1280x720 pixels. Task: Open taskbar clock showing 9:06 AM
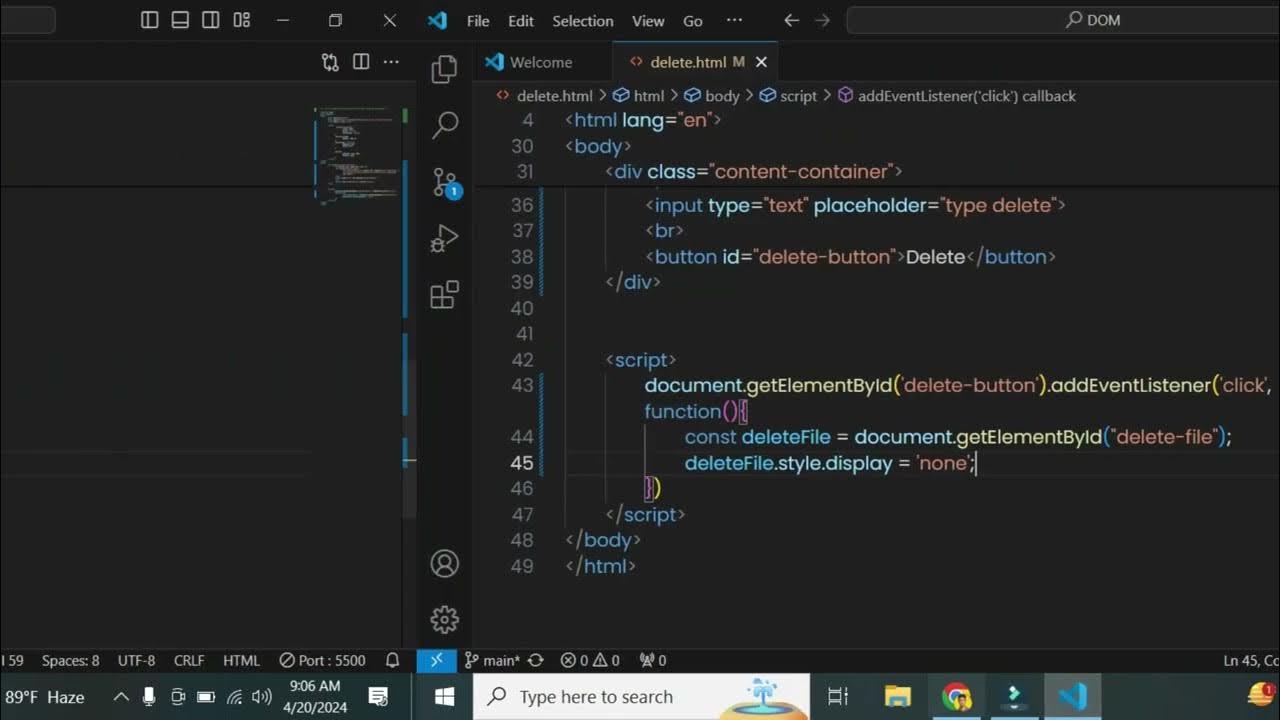click(315, 696)
